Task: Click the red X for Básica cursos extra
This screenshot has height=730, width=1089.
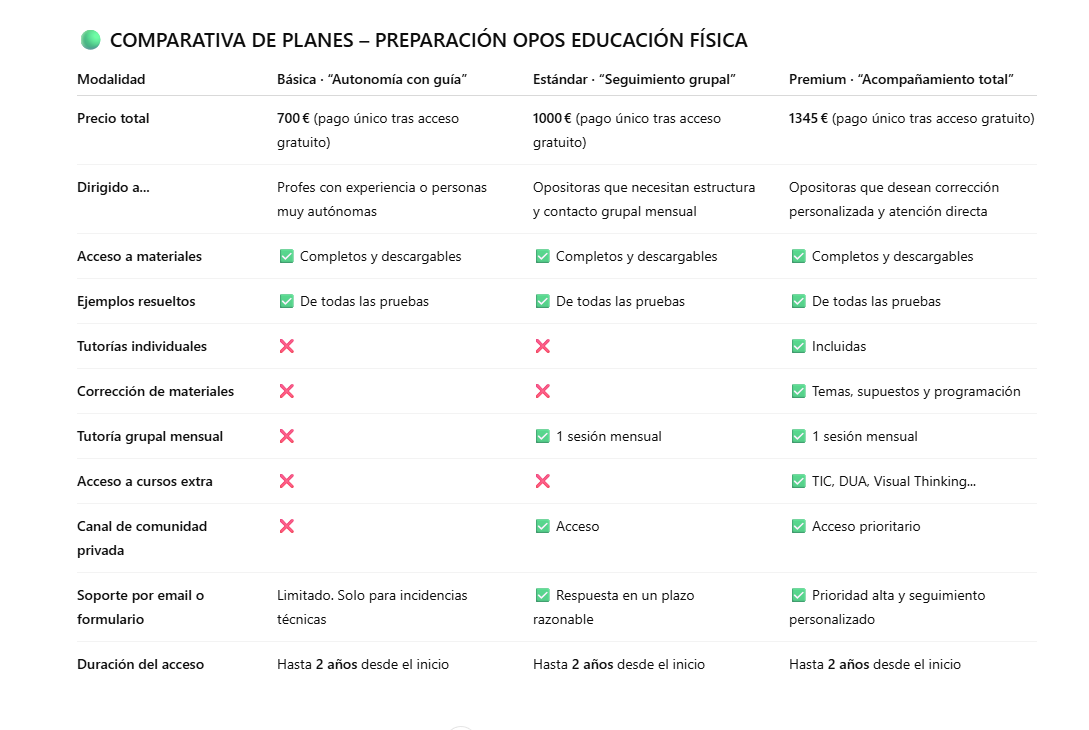Action: [286, 481]
